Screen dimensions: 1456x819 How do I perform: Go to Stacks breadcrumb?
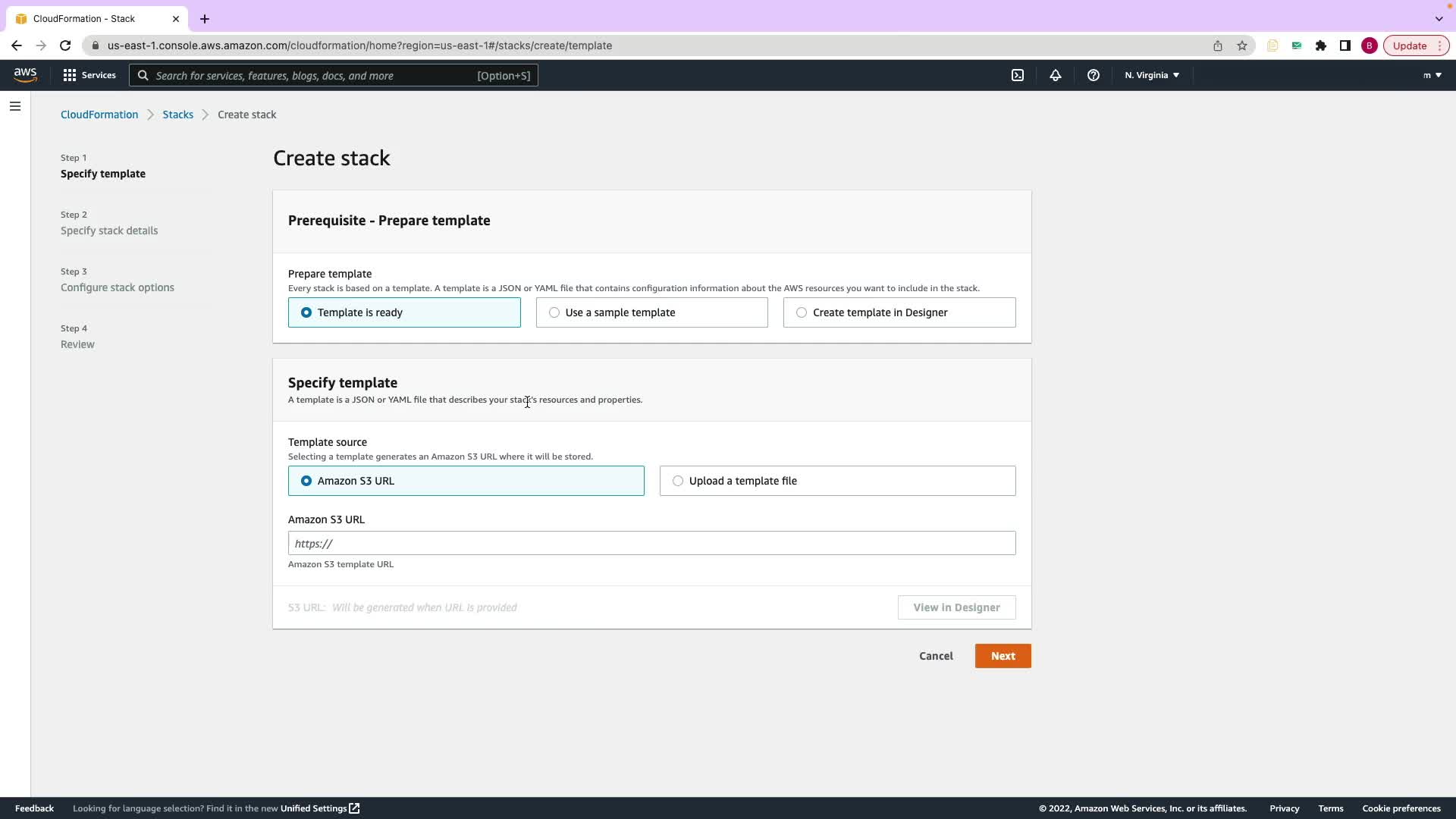(x=177, y=115)
